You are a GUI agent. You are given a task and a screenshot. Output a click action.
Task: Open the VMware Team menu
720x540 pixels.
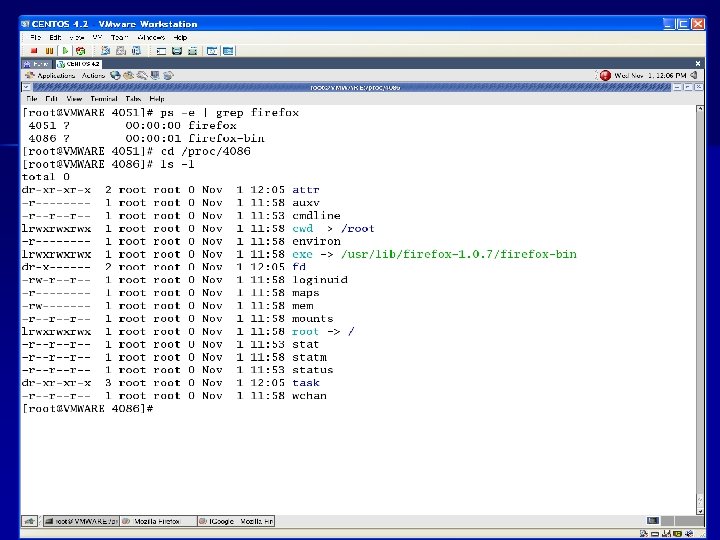(119, 37)
